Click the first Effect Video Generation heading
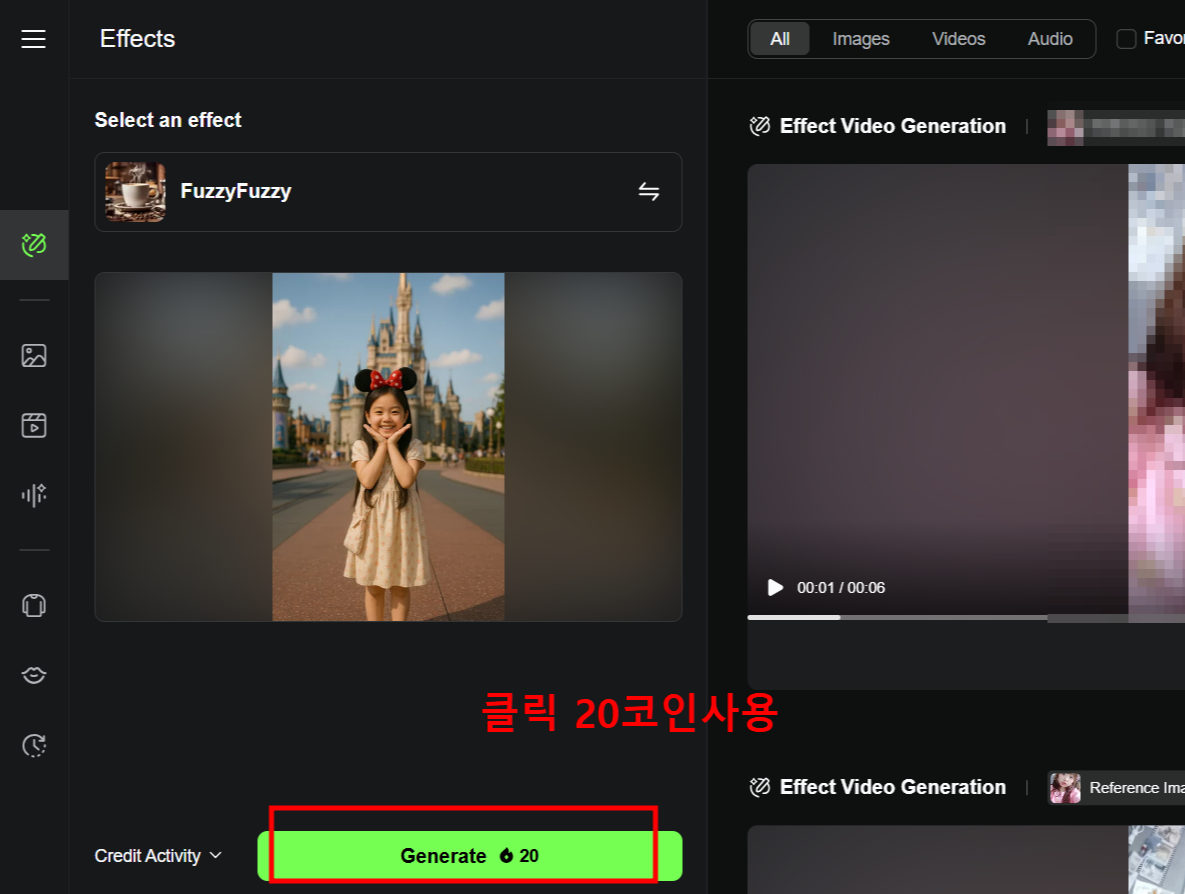This screenshot has height=894, width=1185. 893,126
